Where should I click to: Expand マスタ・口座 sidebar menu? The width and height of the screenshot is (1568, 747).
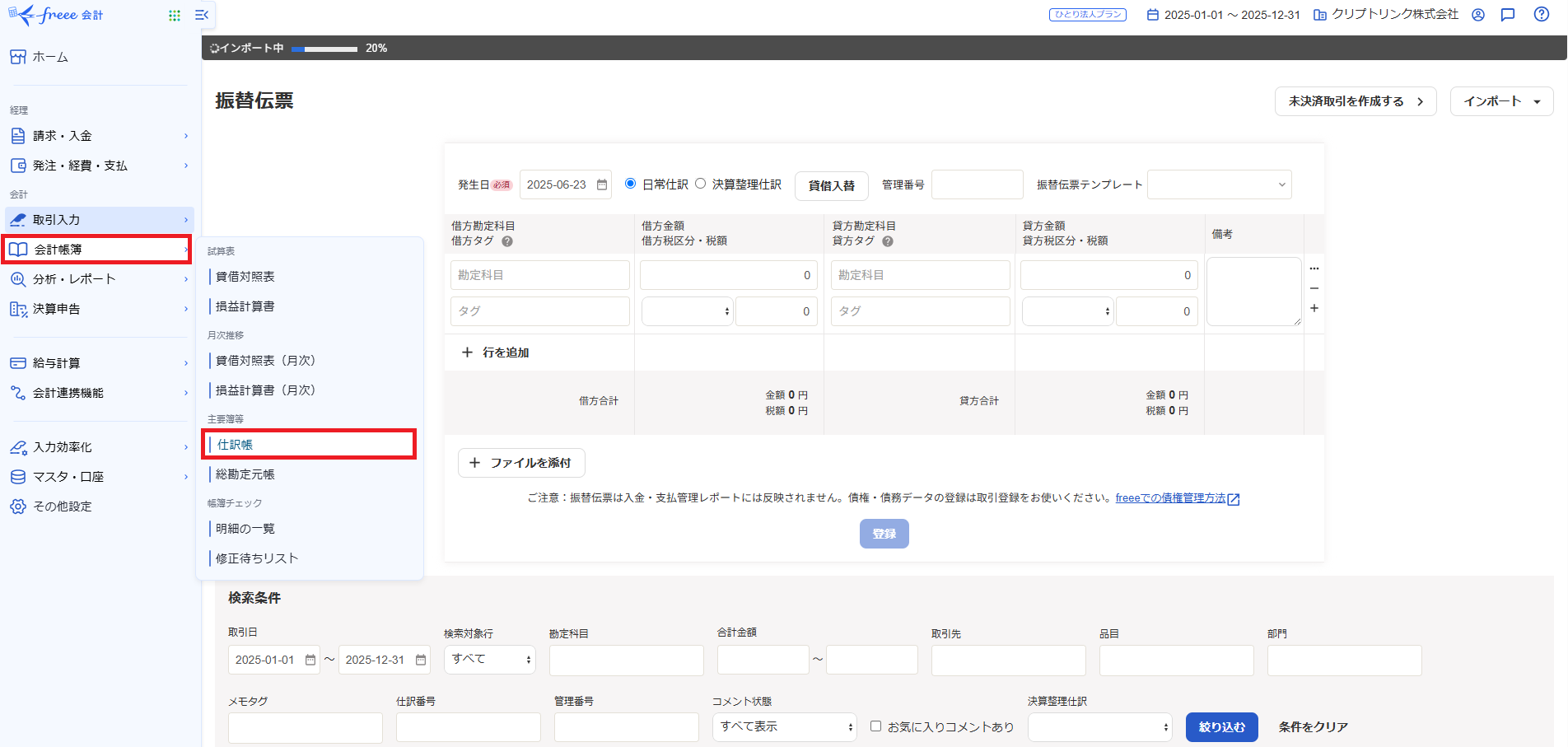99,477
